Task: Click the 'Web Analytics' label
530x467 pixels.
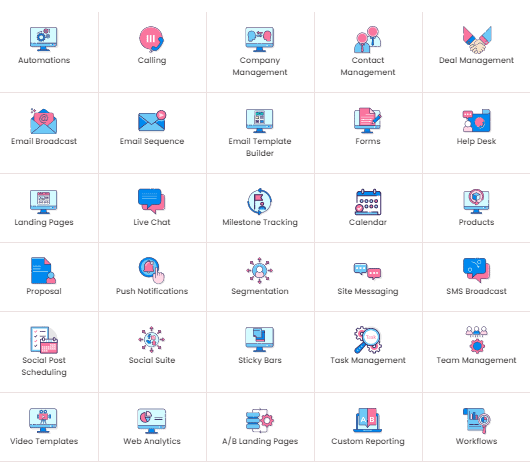Action: pyautogui.click(x=152, y=442)
